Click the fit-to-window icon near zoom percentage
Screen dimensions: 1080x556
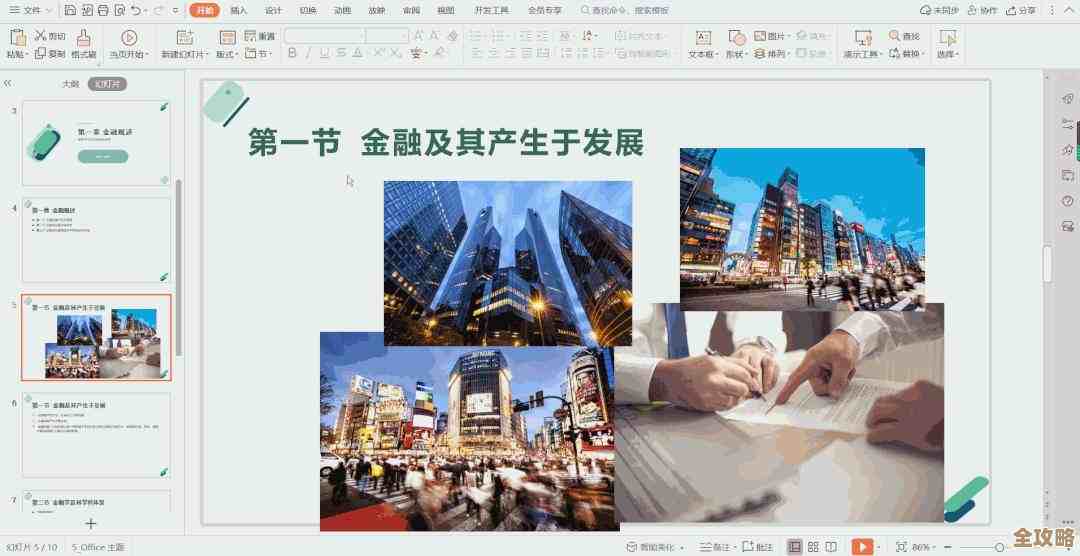902,546
